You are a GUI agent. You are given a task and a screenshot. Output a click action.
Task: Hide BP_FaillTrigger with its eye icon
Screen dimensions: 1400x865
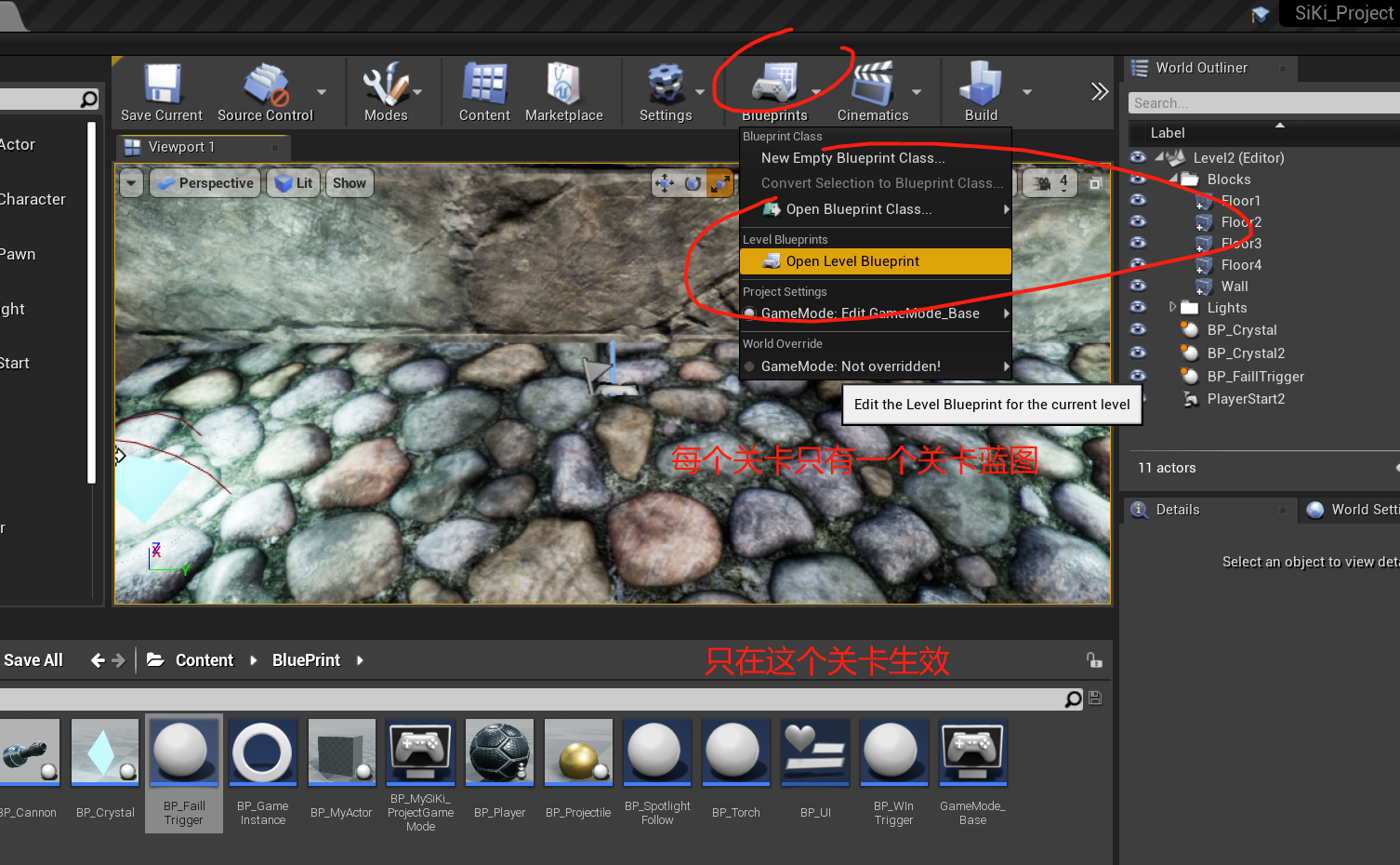[1138, 376]
